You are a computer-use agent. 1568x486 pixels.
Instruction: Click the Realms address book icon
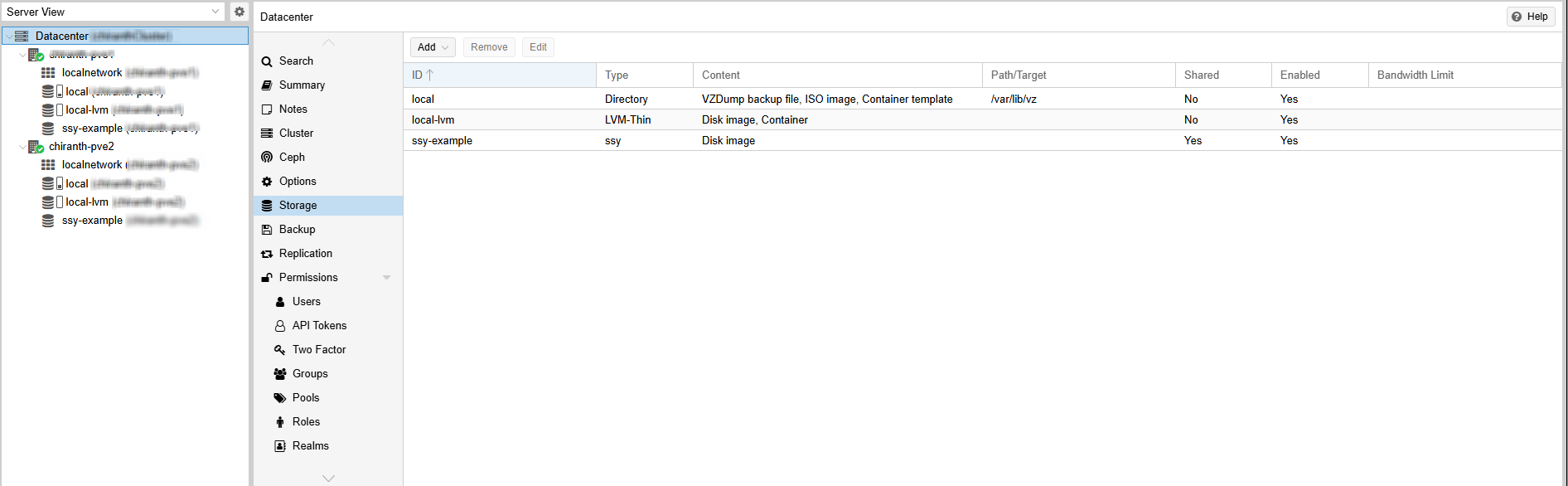click(x=280, y=446)
